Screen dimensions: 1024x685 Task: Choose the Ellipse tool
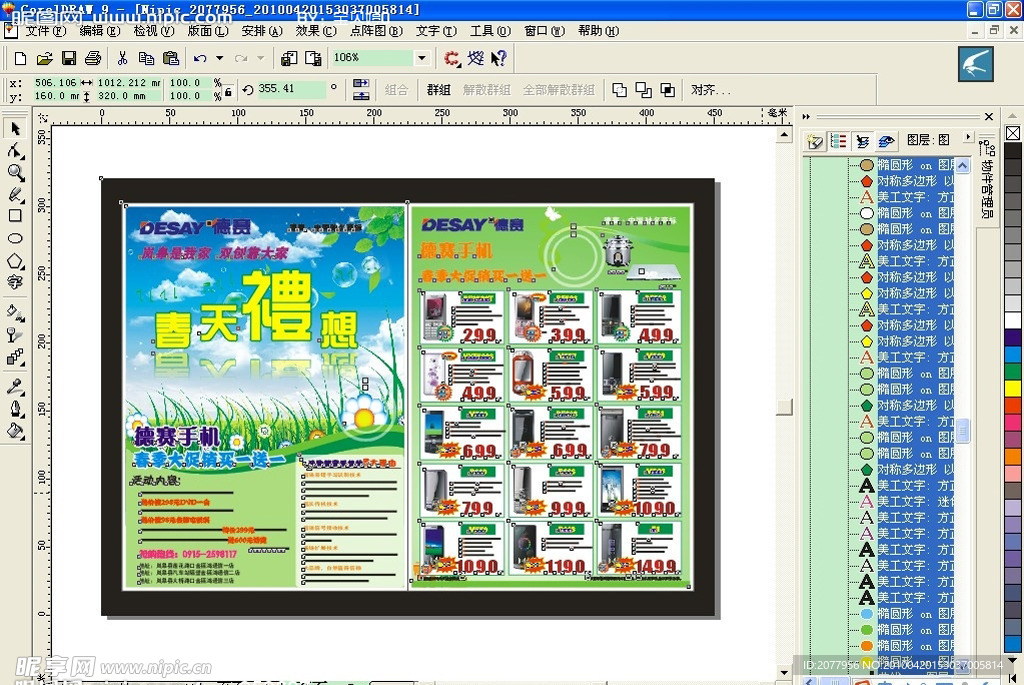pyautogui.click(x=15, y=238)
